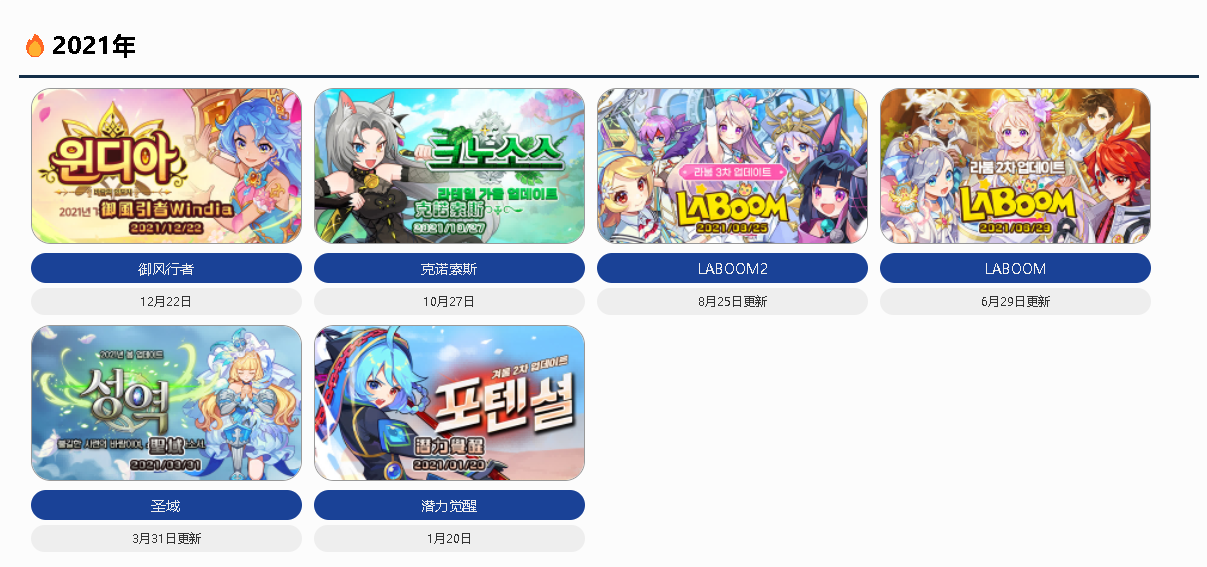Click the 6月29日更新 date label
Image resolution: width=1207 pixels, height=567 pixels.
(1015, 301)
